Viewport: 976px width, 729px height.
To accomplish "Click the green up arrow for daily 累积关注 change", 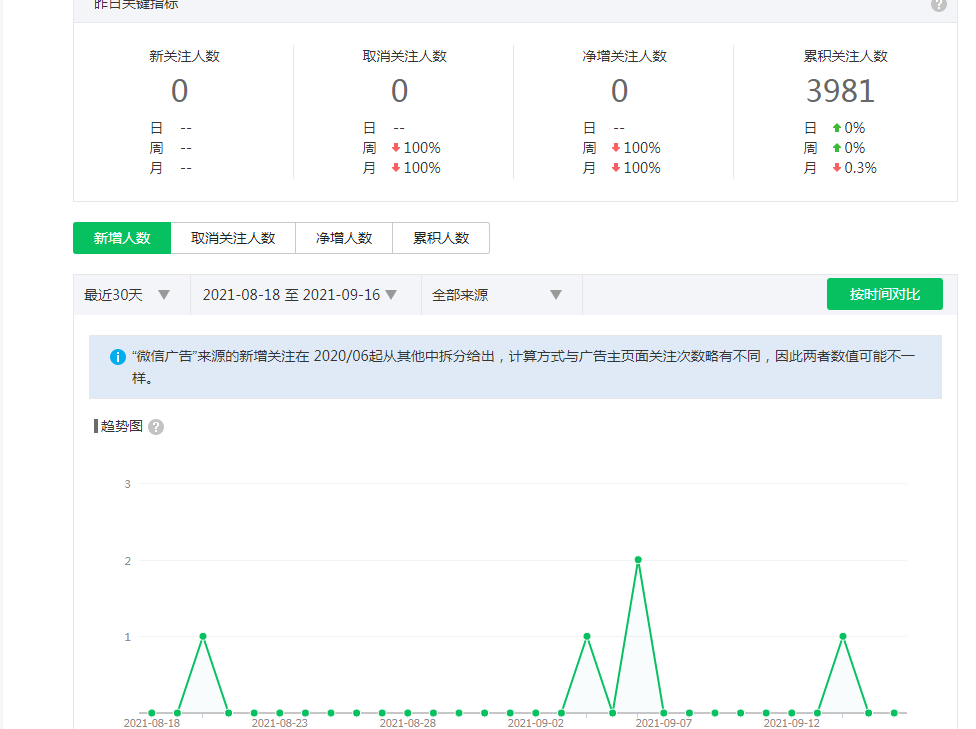I will click(x=837, y=128).
